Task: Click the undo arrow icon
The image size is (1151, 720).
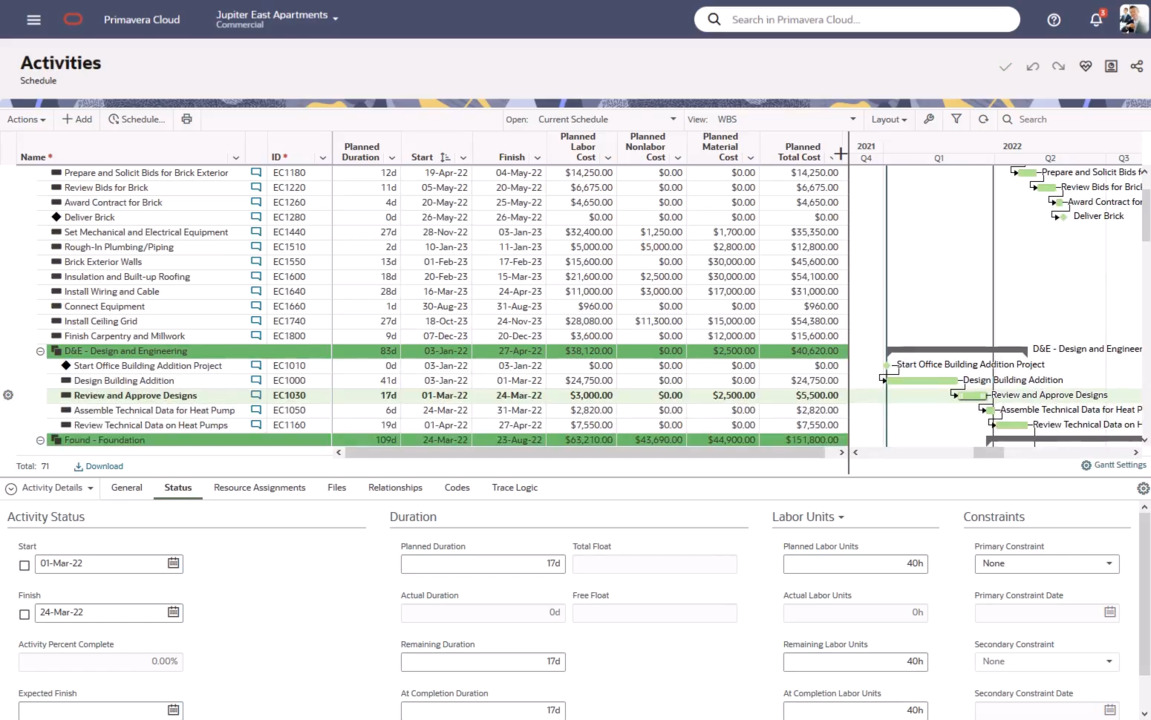Action: [x=1032, y=66]
